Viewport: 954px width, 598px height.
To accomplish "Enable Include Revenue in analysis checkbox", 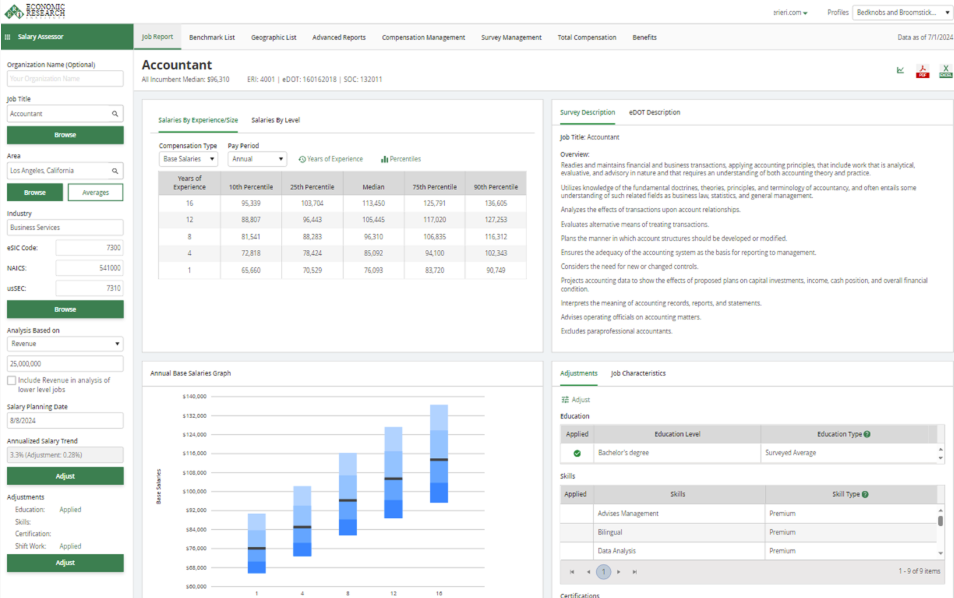I will pos(11,380).
